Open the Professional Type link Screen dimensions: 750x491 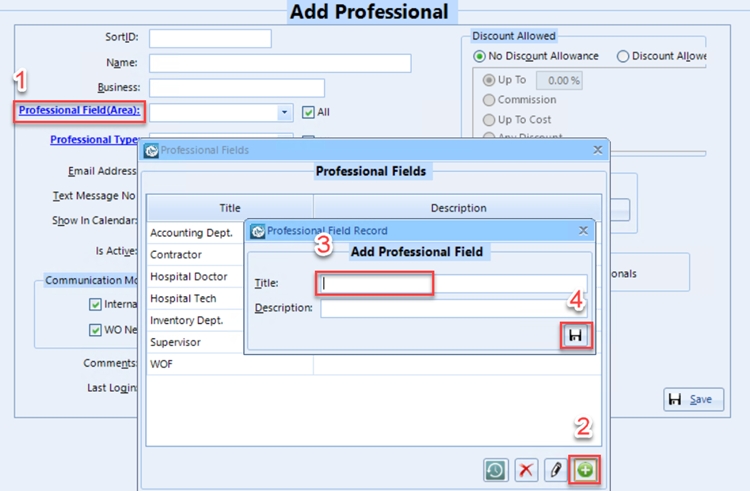point(95,140)
